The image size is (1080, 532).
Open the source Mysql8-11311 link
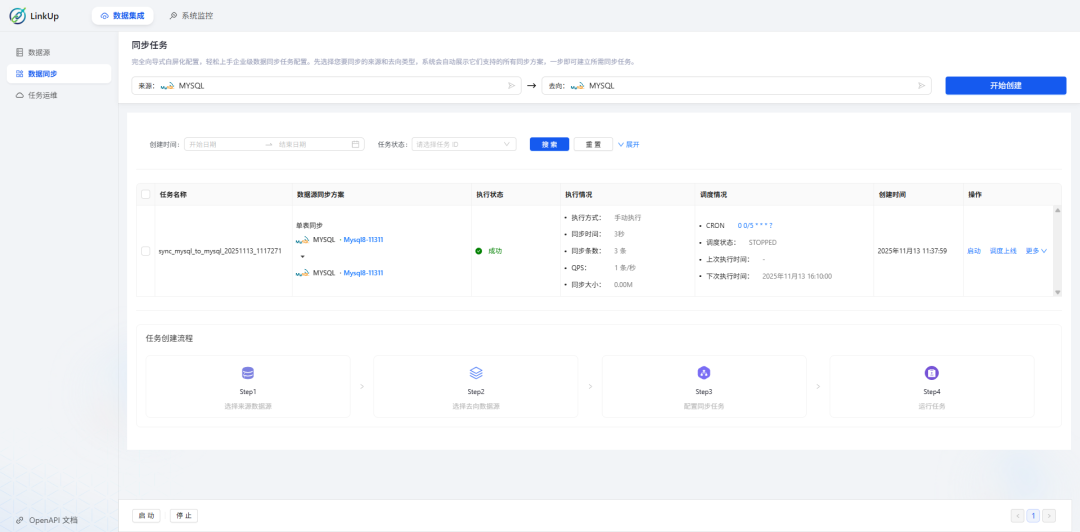pyautogui.click(x=363, y=240)
